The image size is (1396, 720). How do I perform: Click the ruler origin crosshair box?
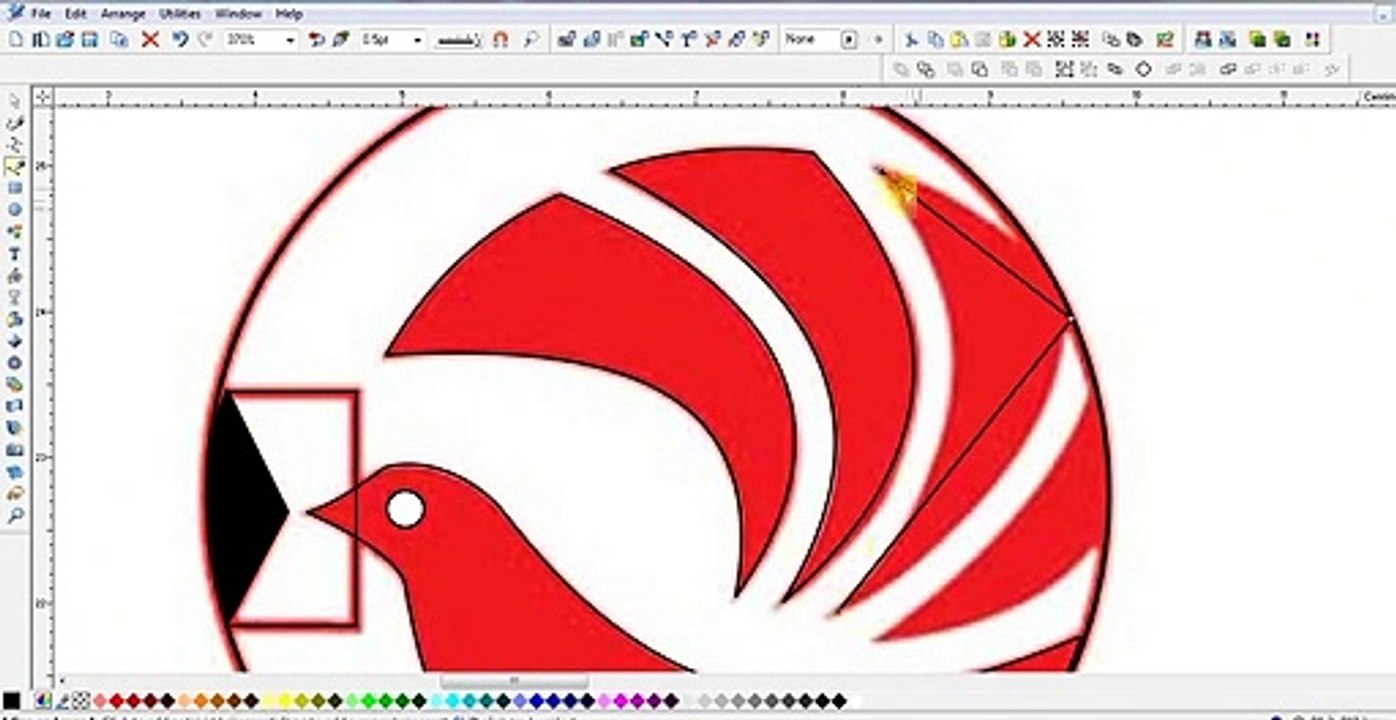[x=43, y=97]
